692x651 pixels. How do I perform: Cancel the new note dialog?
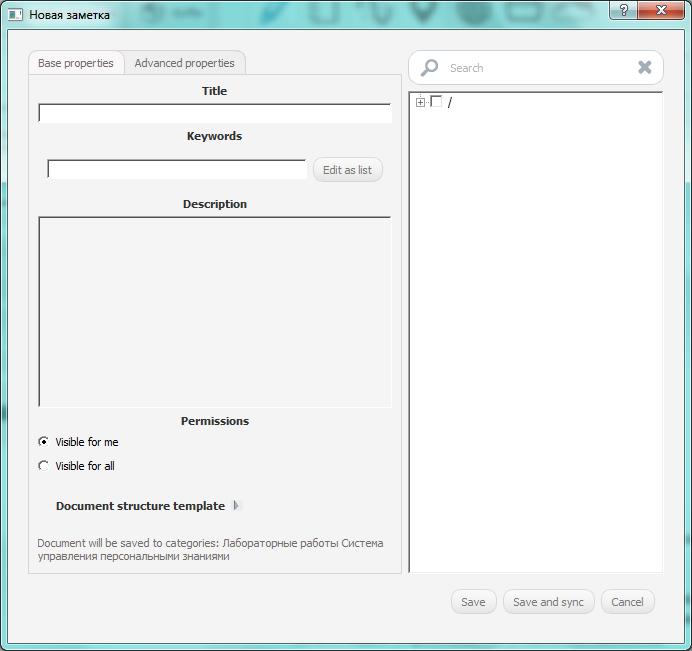(627, 602)
